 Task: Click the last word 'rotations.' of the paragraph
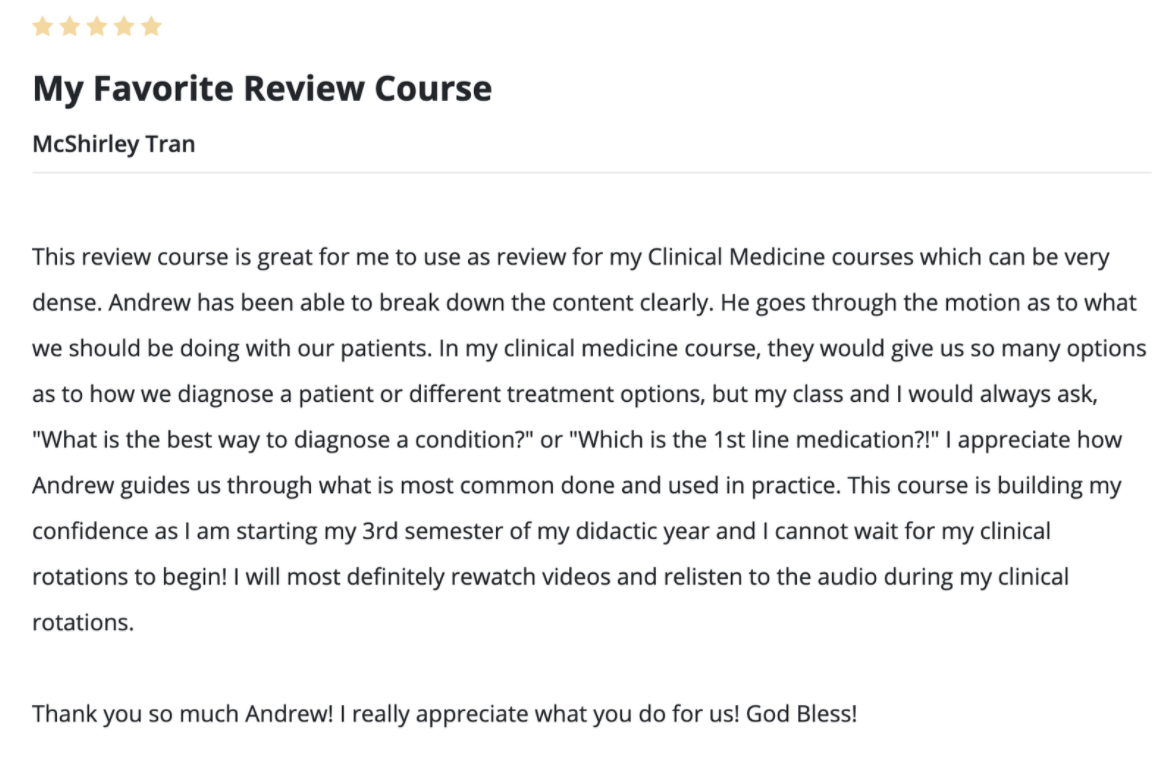click(83, 623)
